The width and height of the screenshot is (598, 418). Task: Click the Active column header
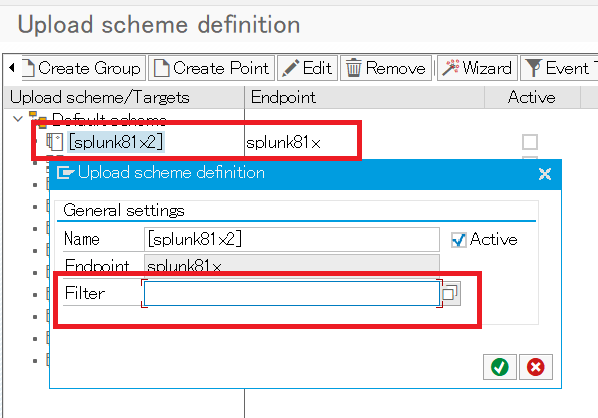click(532, 97)
